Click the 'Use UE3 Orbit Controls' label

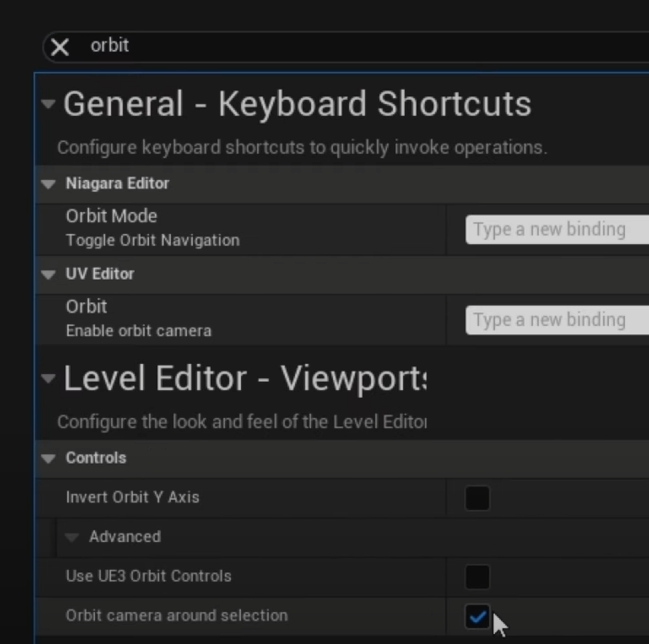(x=148, y=576)
